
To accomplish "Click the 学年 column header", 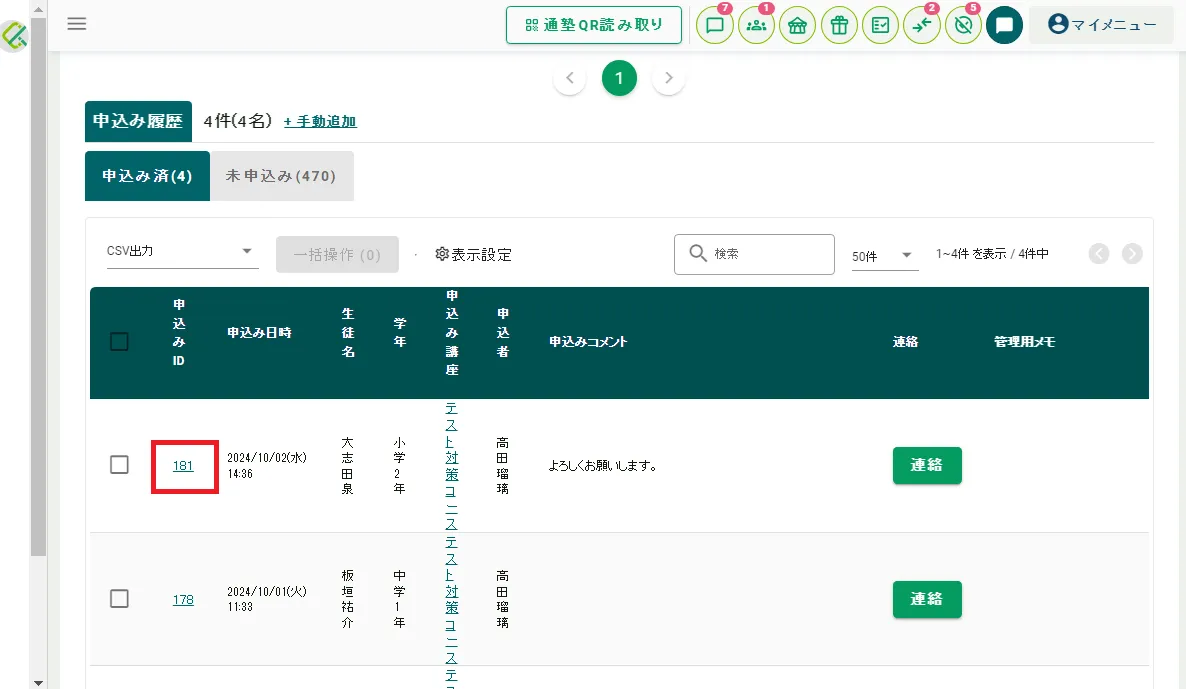I will pos(400,333).
